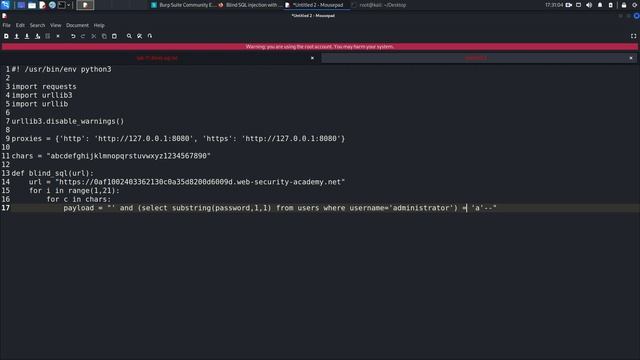Viewport: 640px width, 360px height.
Task: Click the proxies dictionary line
Action: pyautogui.click(x=178, y=138)
